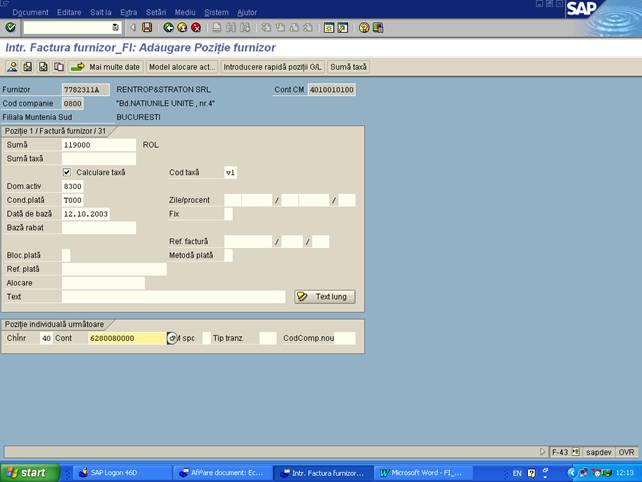The height and width of the screenshot is (482, 642).
Task: Expand the status bar arrow left of F-43
Action: [x=543, y=452]
